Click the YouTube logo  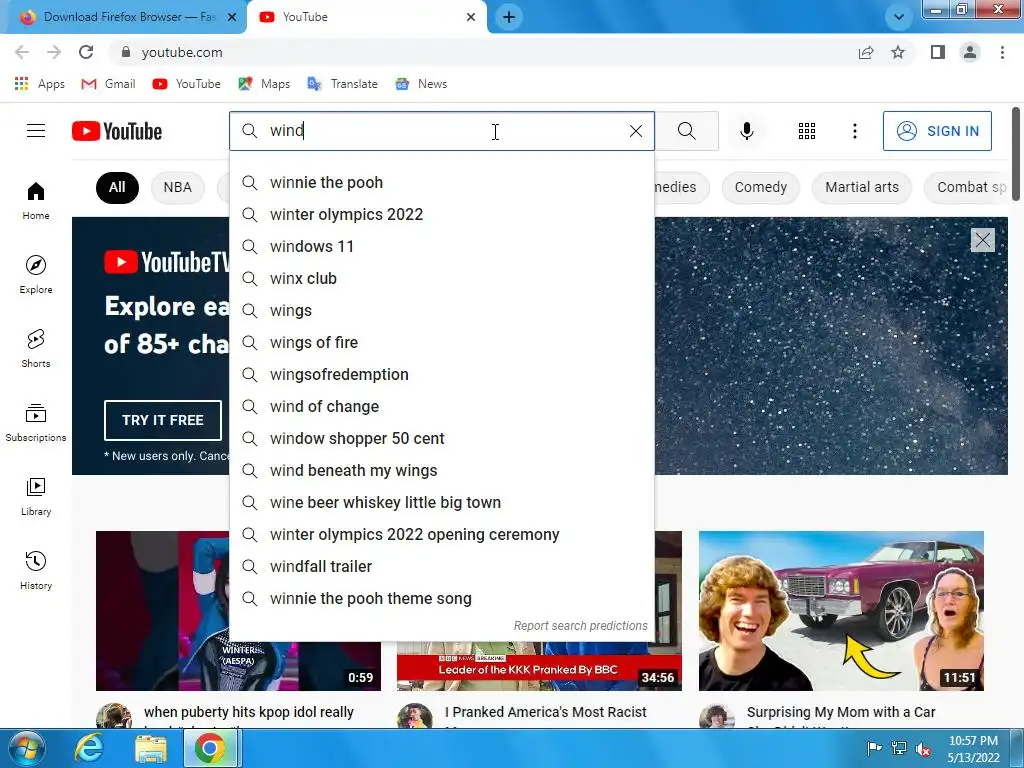[117, 131]
